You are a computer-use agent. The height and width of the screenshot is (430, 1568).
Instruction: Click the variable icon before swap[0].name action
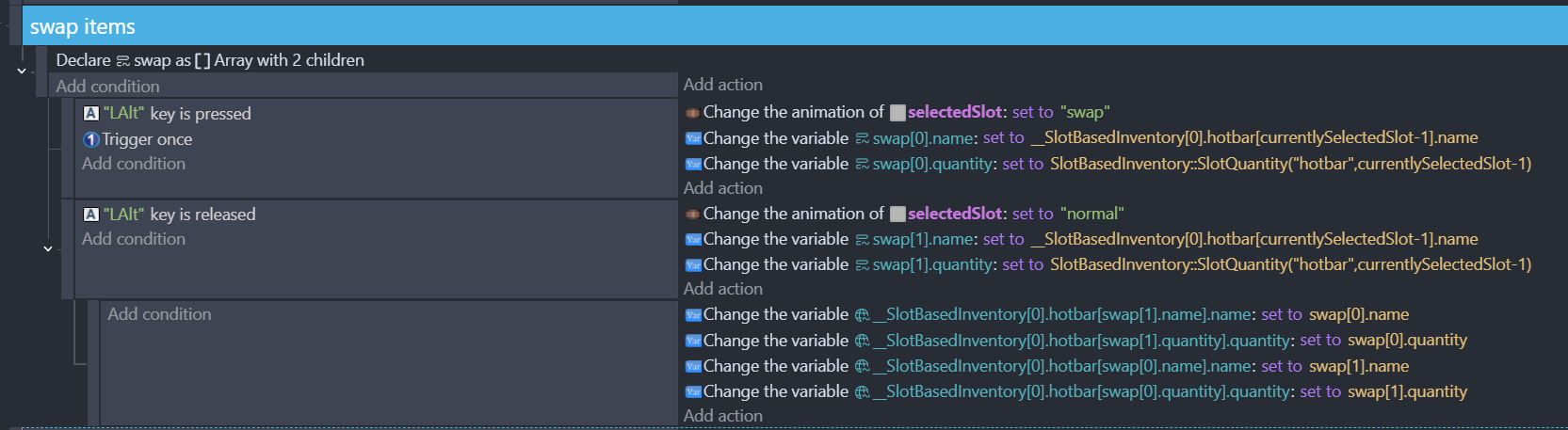pos(693,138)
